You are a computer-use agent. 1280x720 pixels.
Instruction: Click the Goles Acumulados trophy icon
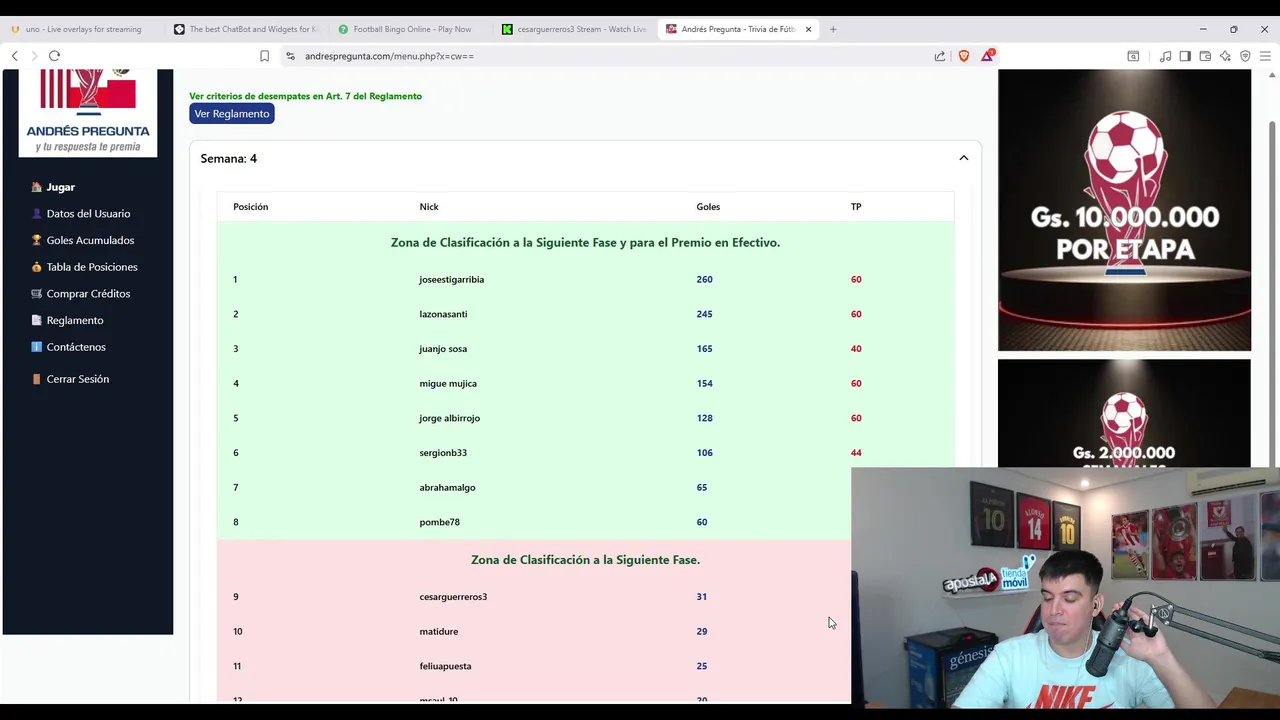pos(37,240)
